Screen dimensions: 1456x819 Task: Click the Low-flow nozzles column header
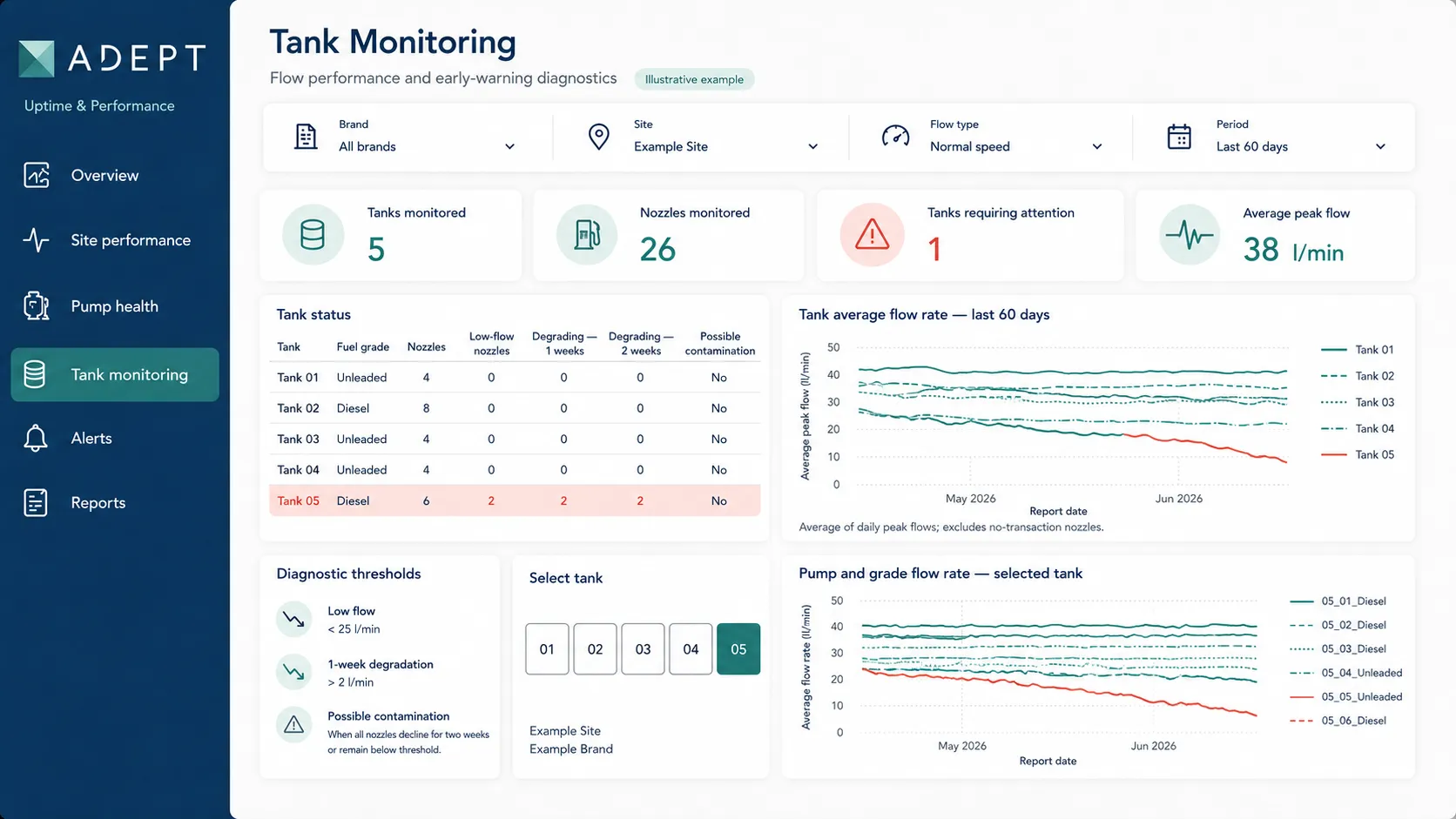tap(492, 344)
